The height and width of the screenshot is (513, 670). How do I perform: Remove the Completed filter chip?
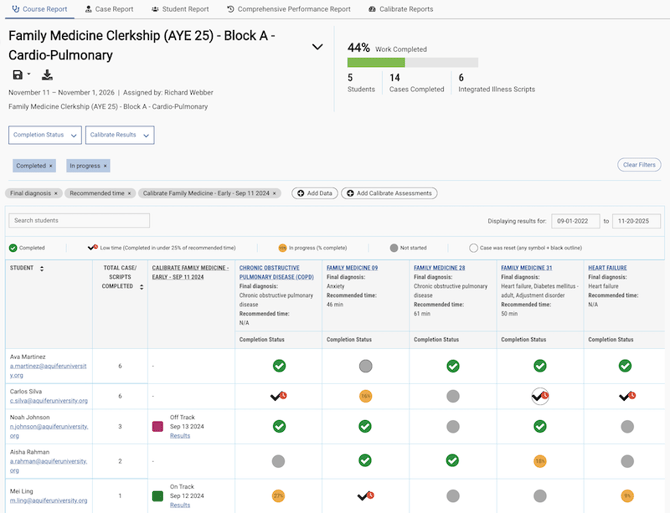pyautogui.click(x=51, y=166)
